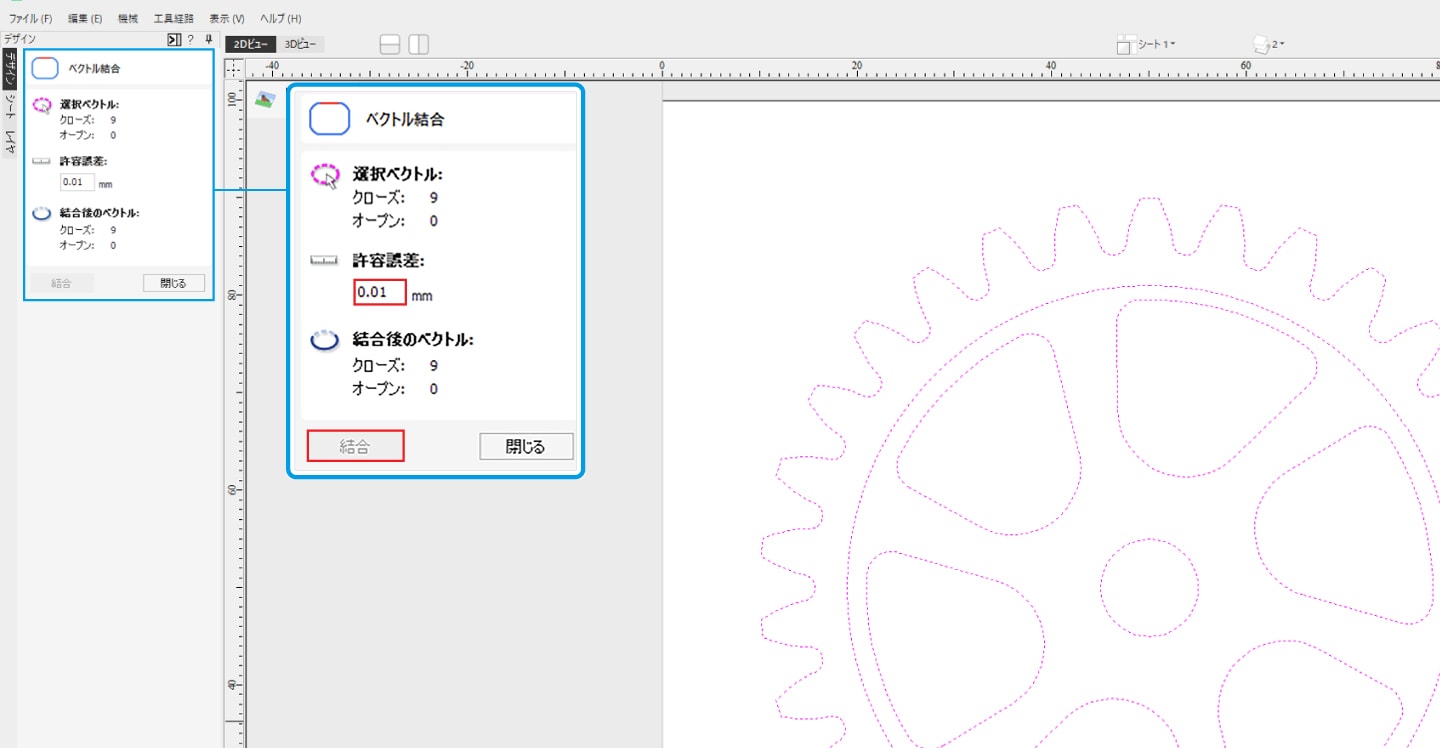The image size is (1440, 748).
Task: Click the 許容誤差 tolerance field in side panel
Action: 77,182
